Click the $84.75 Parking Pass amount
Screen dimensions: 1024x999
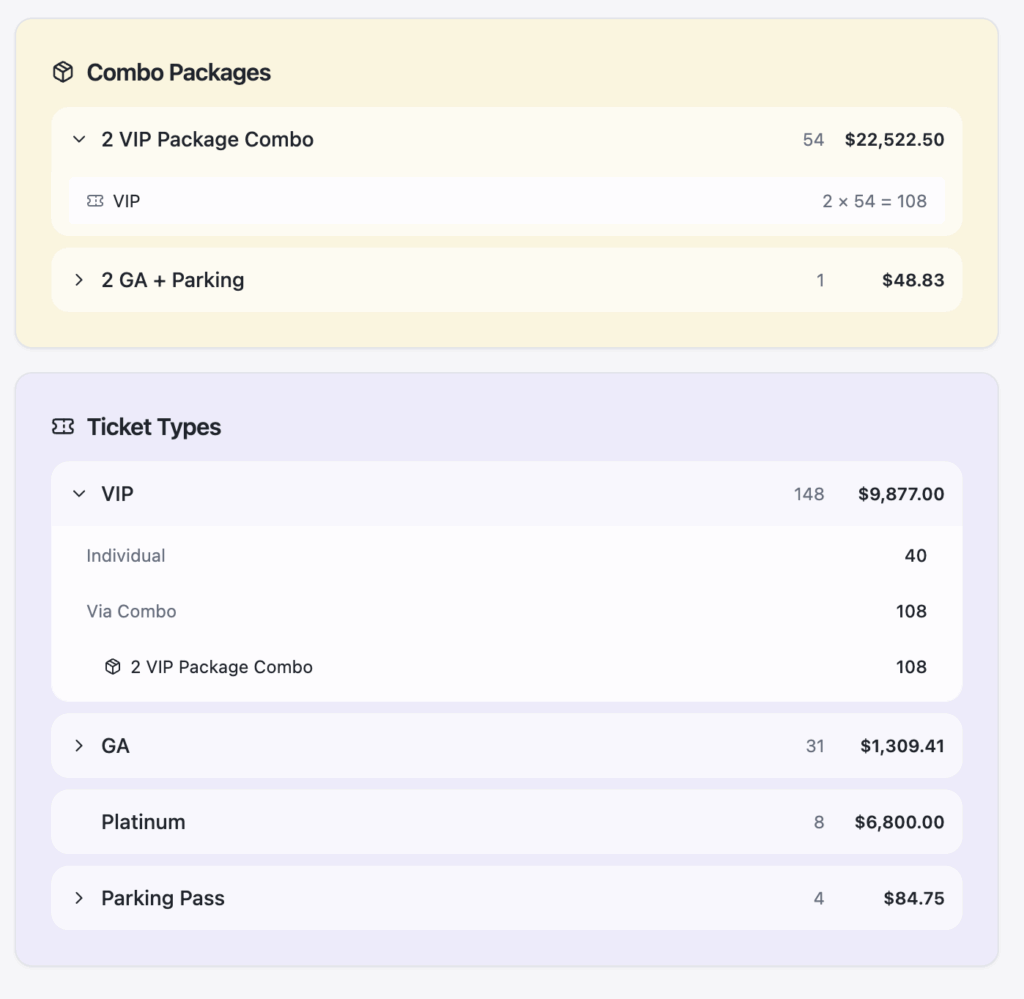(913, 898)
